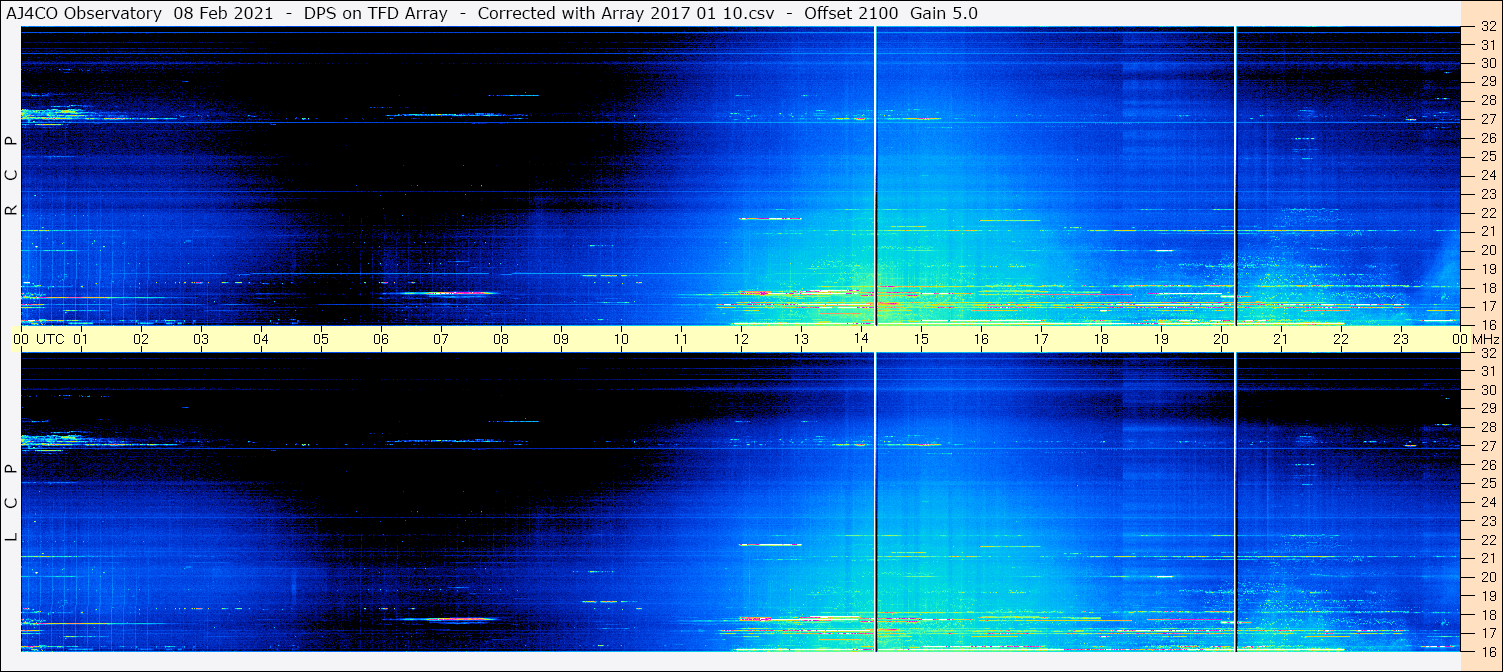This screenshot has height=672, width=1503.
Task: Click the LCP polarization label
Action: [11, 503]
